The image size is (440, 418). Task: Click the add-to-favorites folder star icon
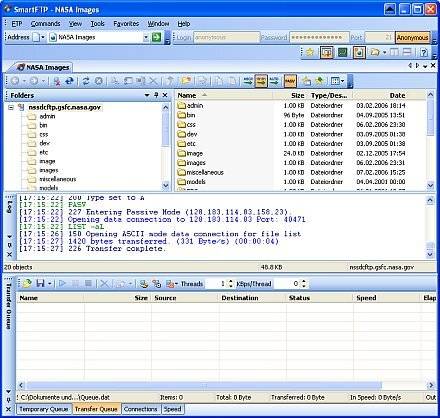click(x=306, y=81)
